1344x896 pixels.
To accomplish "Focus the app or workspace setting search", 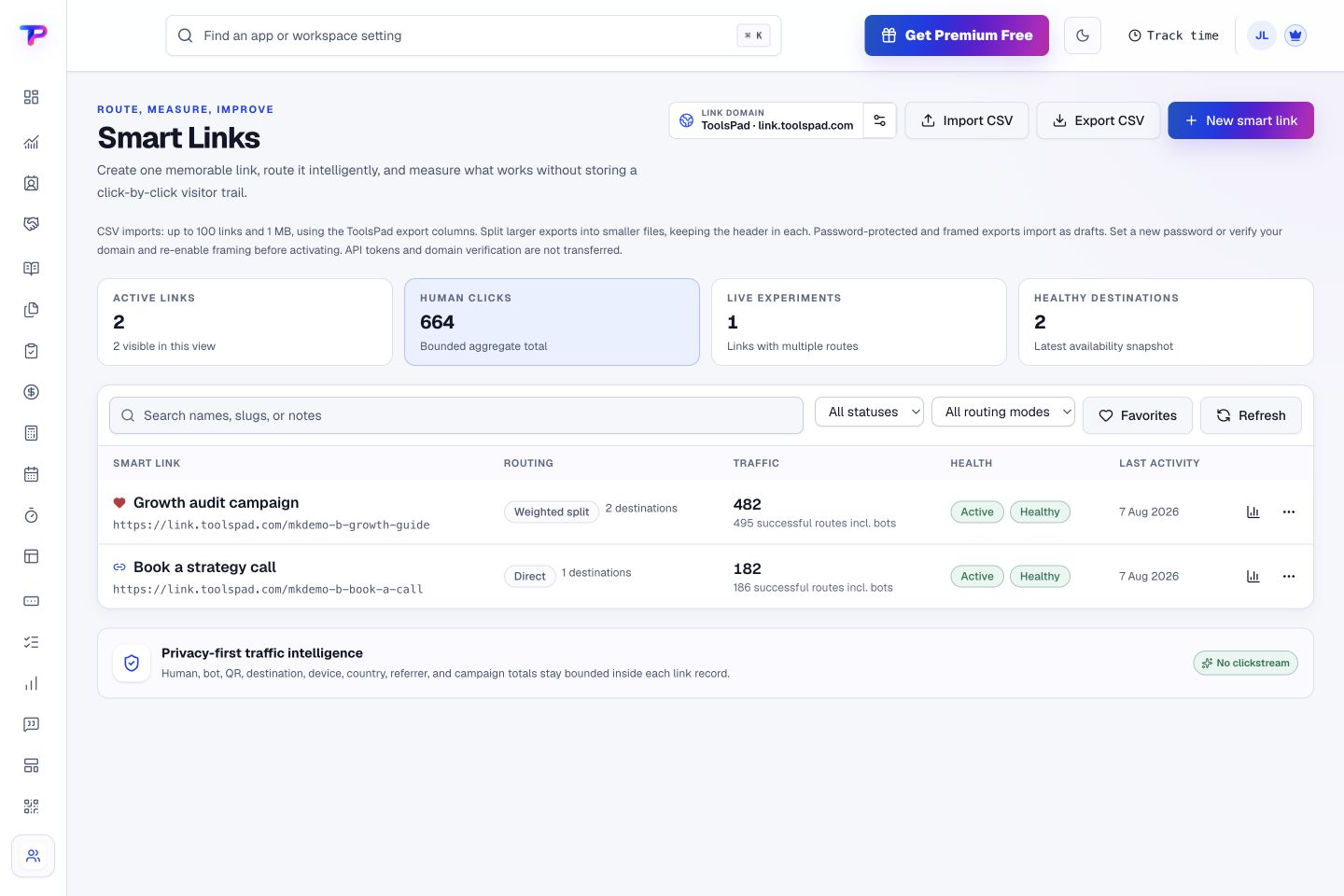I will coord(473,35).
